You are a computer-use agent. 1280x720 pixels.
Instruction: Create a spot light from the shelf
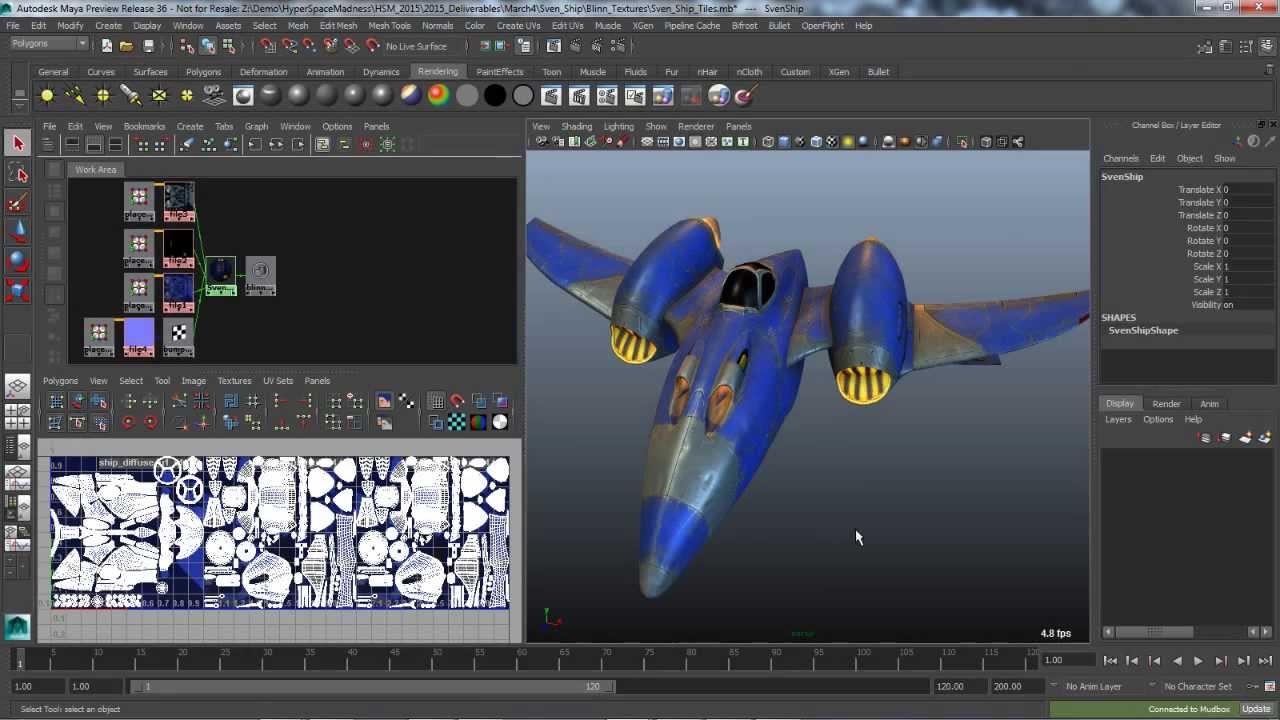coord(131,96)
